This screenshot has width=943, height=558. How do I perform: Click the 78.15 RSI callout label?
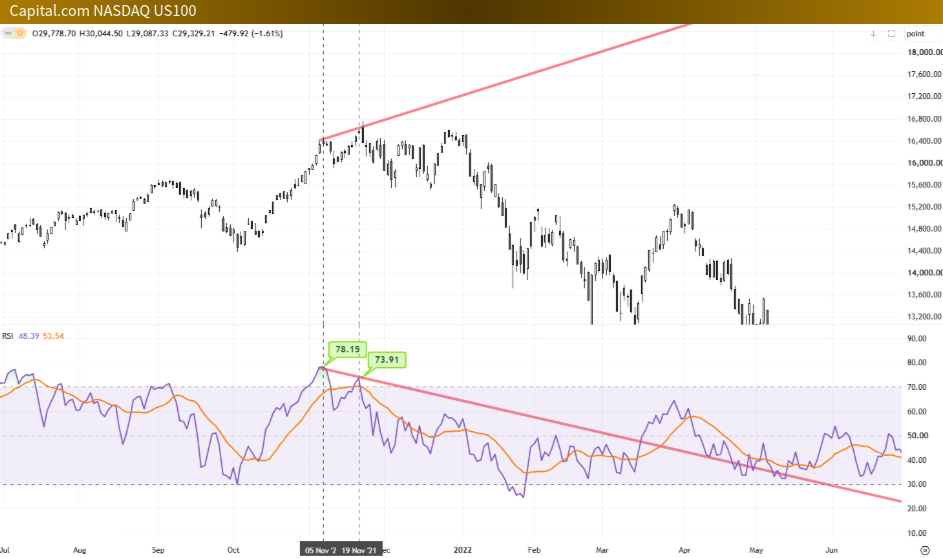tap(348, 349)
